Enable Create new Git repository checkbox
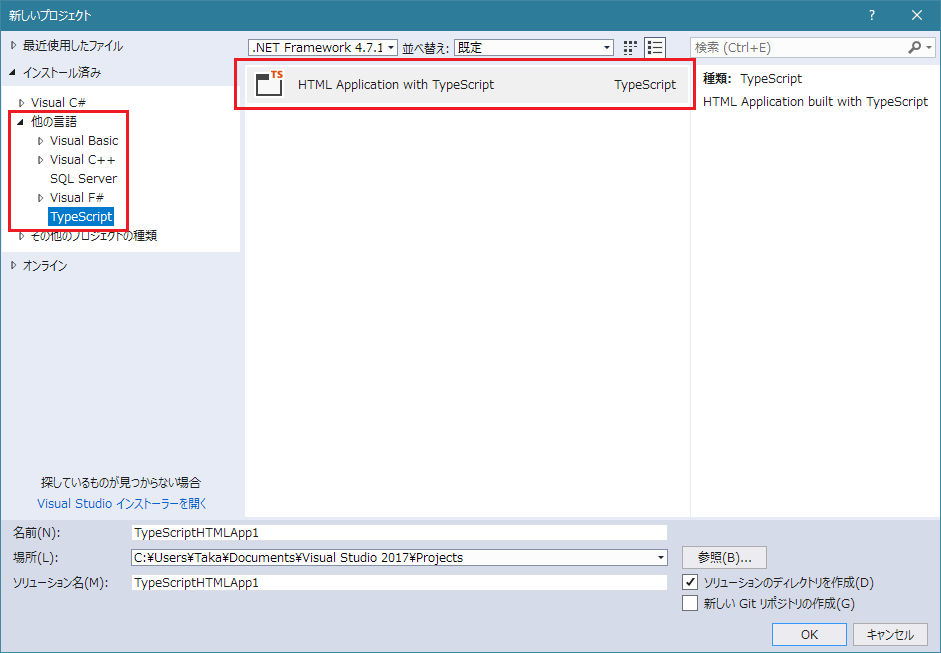 click(x=690, y=603)
